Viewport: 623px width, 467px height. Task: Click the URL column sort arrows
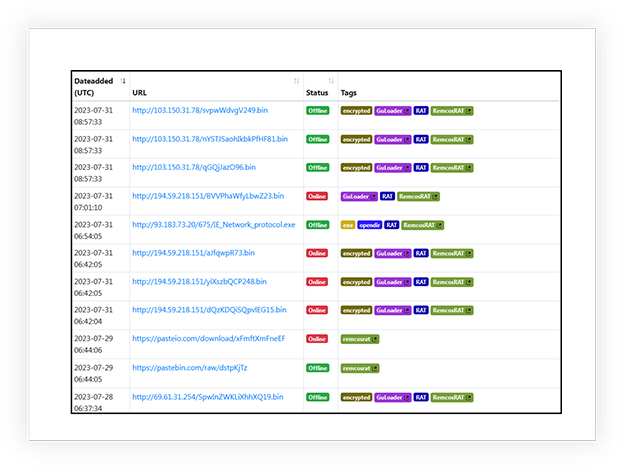click(x=296, y=81)
